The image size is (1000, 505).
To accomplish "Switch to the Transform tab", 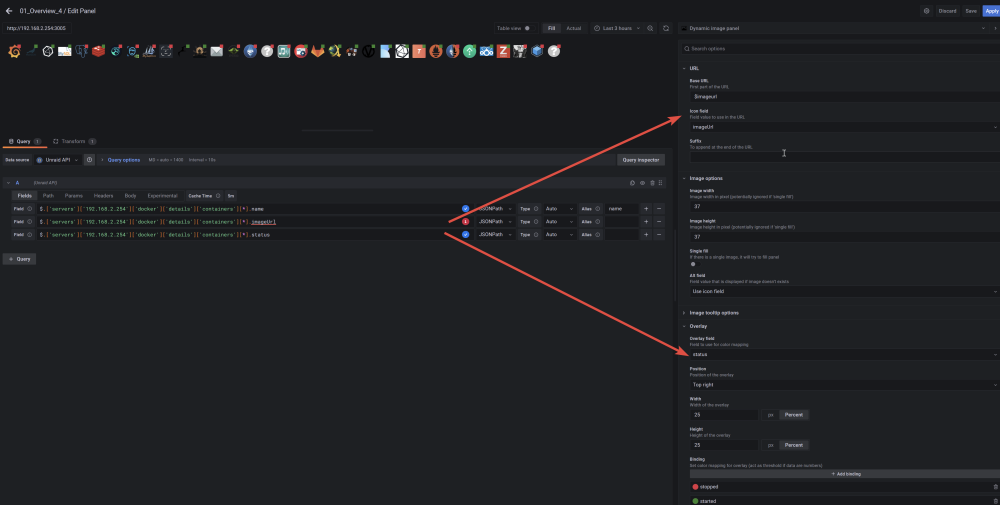I will coord(73,142).
